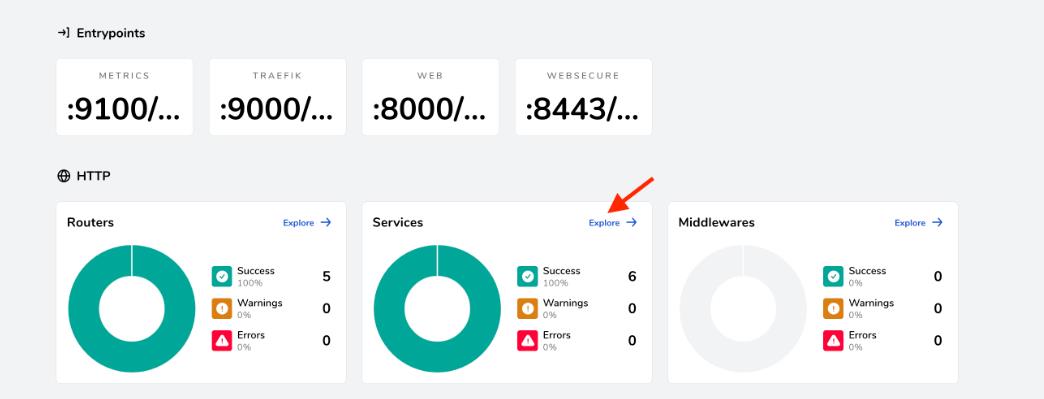Click the Entrypoints arrow icon
The height and width of the screenshot is (399, 1044).
(x=63, y=33)
